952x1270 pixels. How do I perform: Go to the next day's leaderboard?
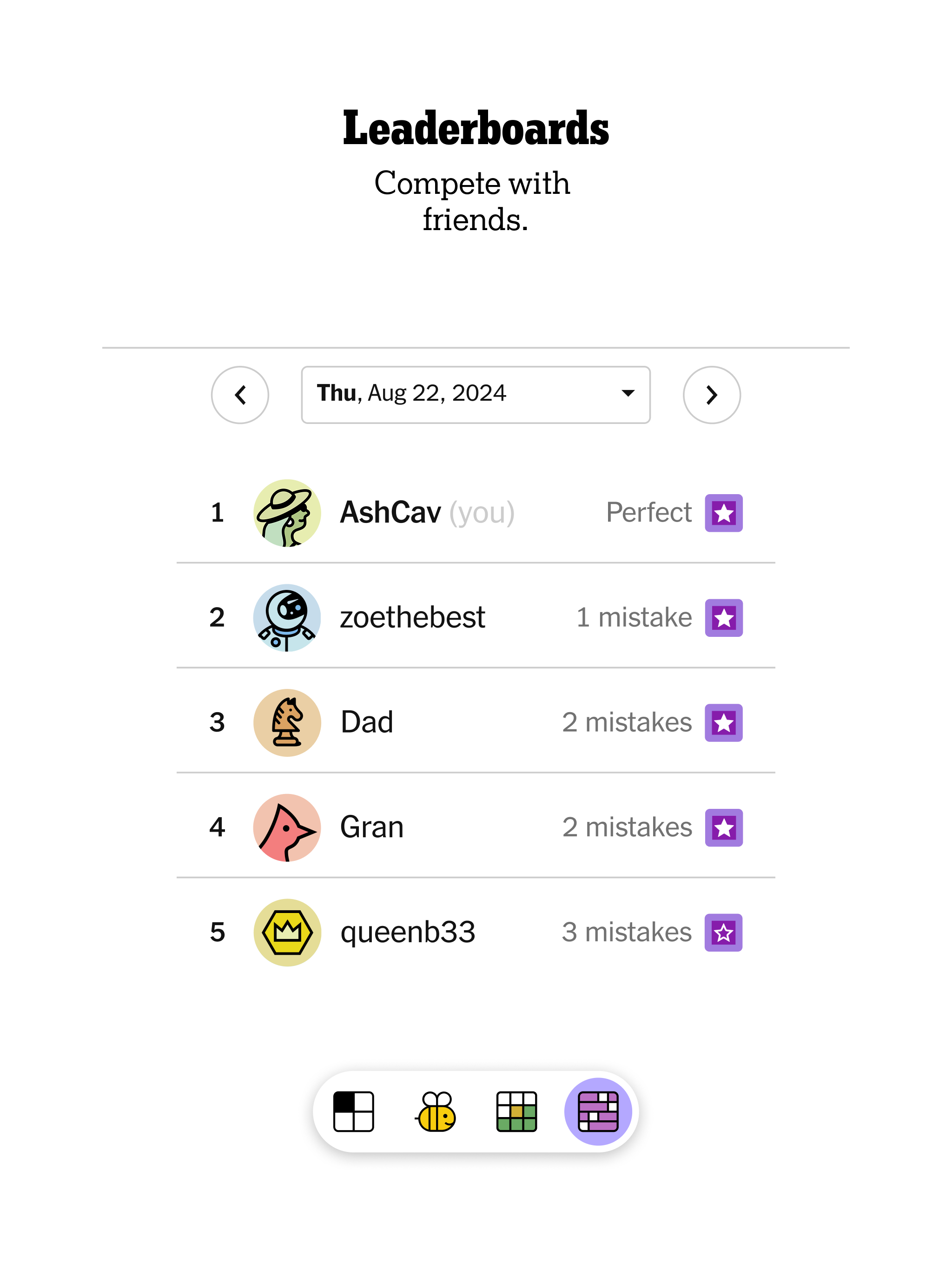coord(711,395)
